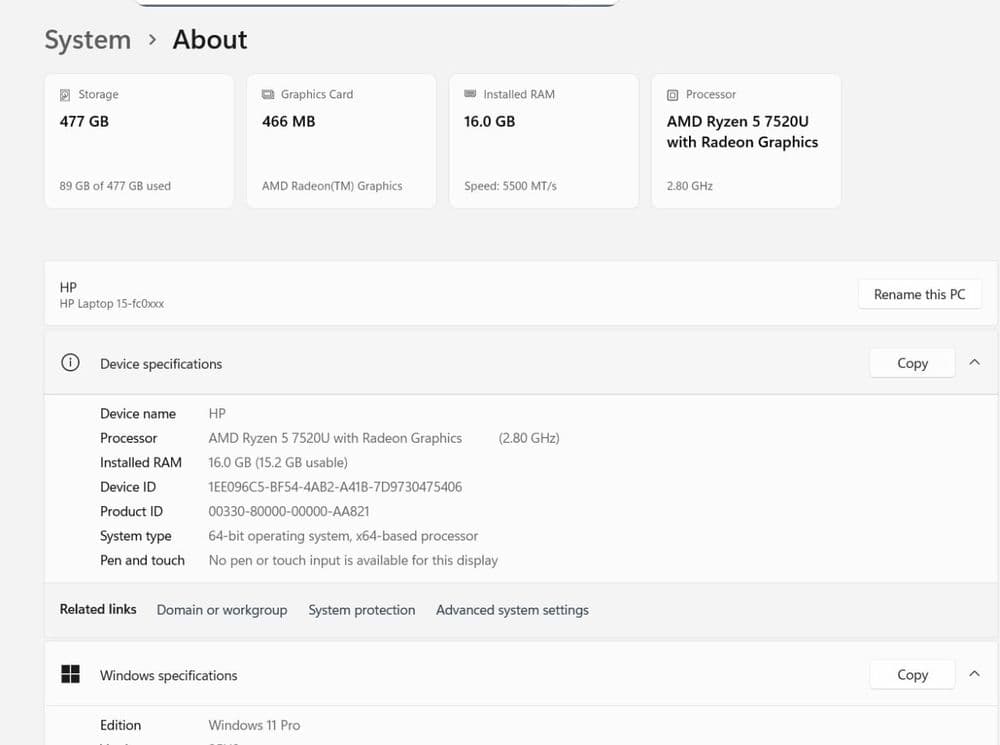Click Rename this PC button
The width and height of the screenshot is (1000, 745).
coord(920,295)
